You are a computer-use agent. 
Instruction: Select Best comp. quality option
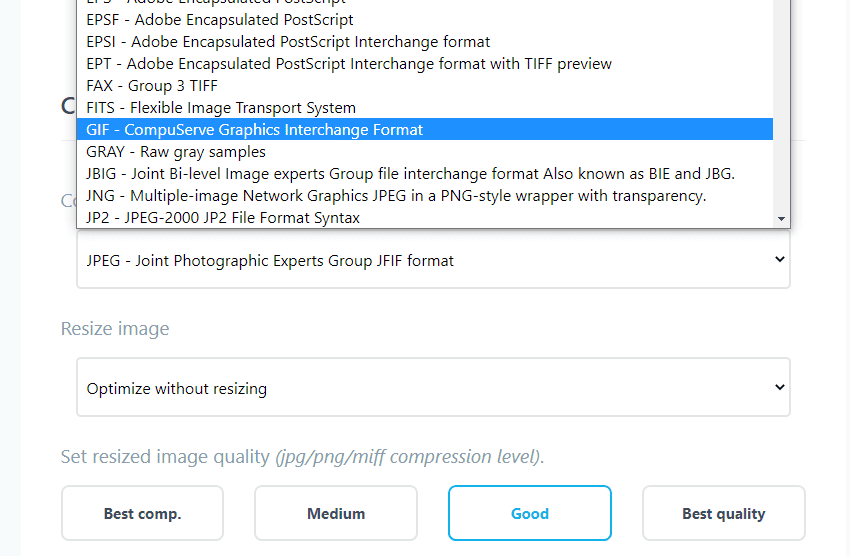(143, 513)
